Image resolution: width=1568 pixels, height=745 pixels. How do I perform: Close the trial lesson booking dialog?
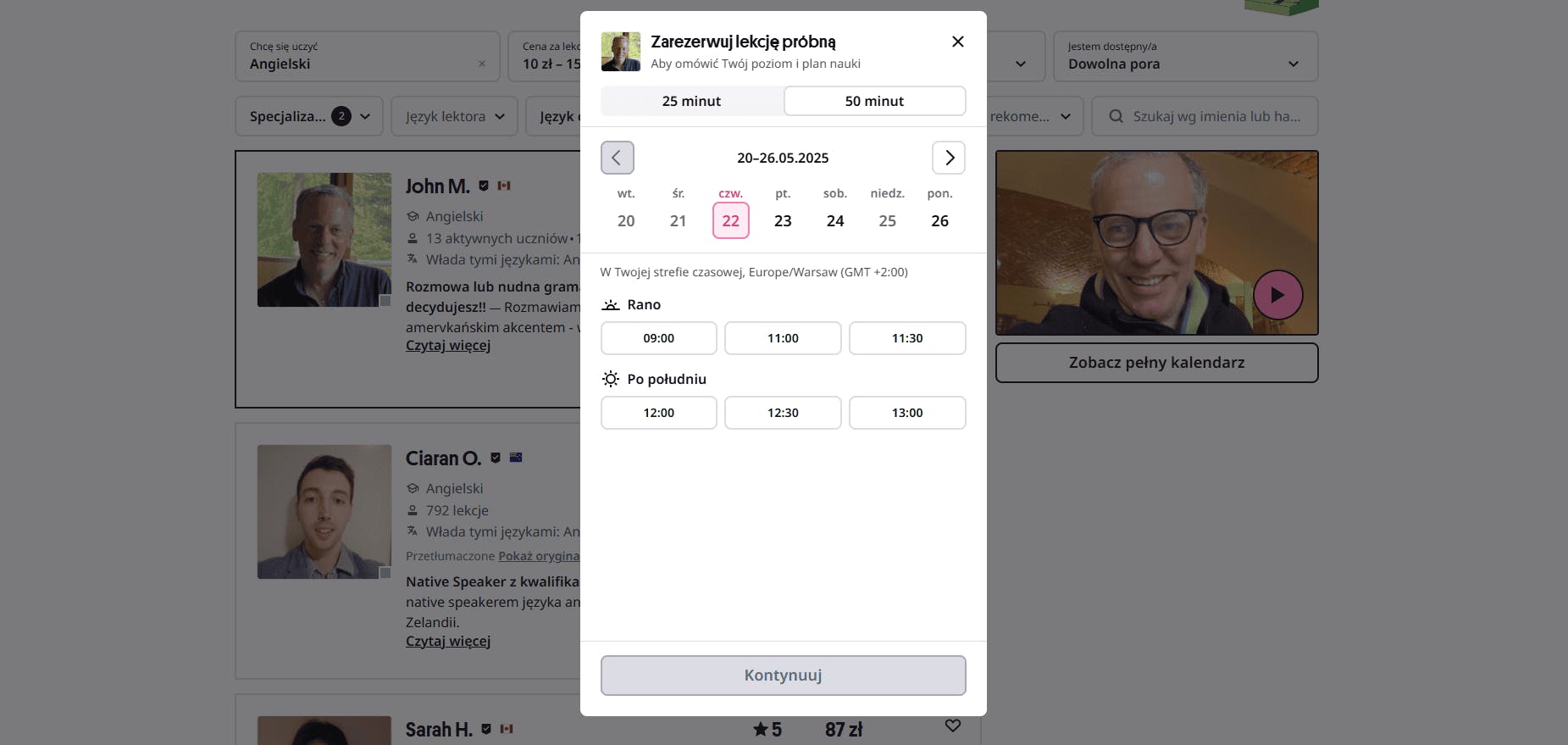(x=958, y=42)
